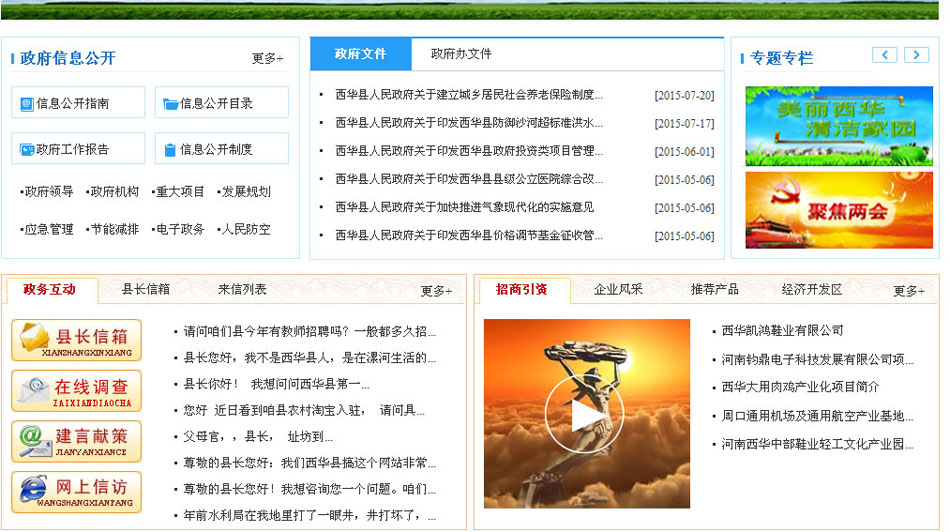Go to next 专题专栏 slide arrow
This screenshot has width=950, height=532.
click(x=916, y=55)
